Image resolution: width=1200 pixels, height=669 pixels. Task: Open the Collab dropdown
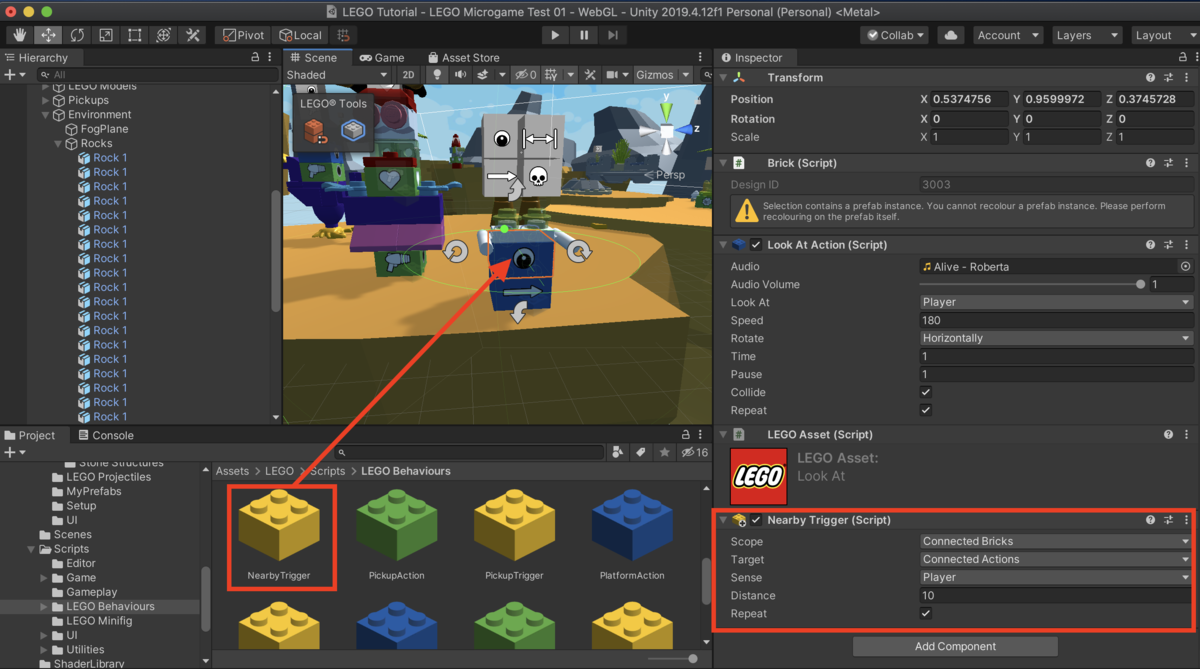click(x=896, y=35)
